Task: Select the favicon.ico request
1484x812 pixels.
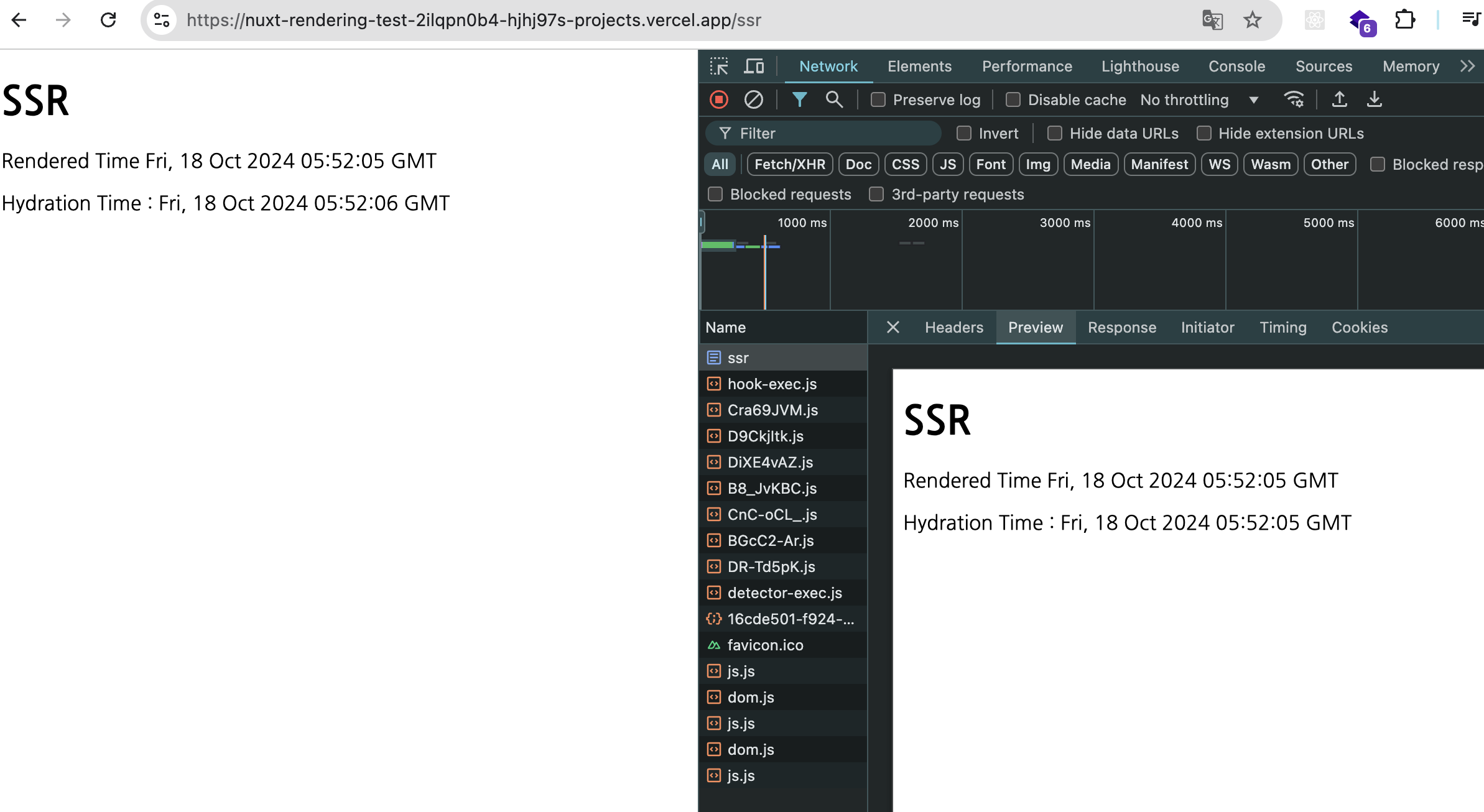Action: (x=784, y=645)
